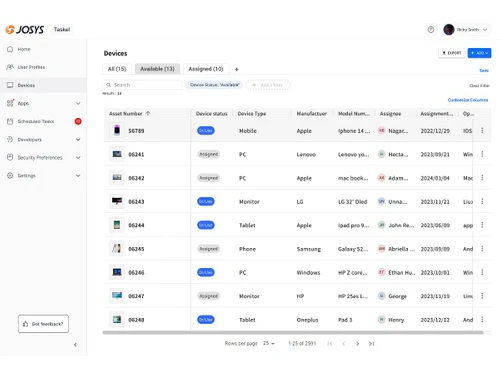Click the Save link

[x=484, y=71]
